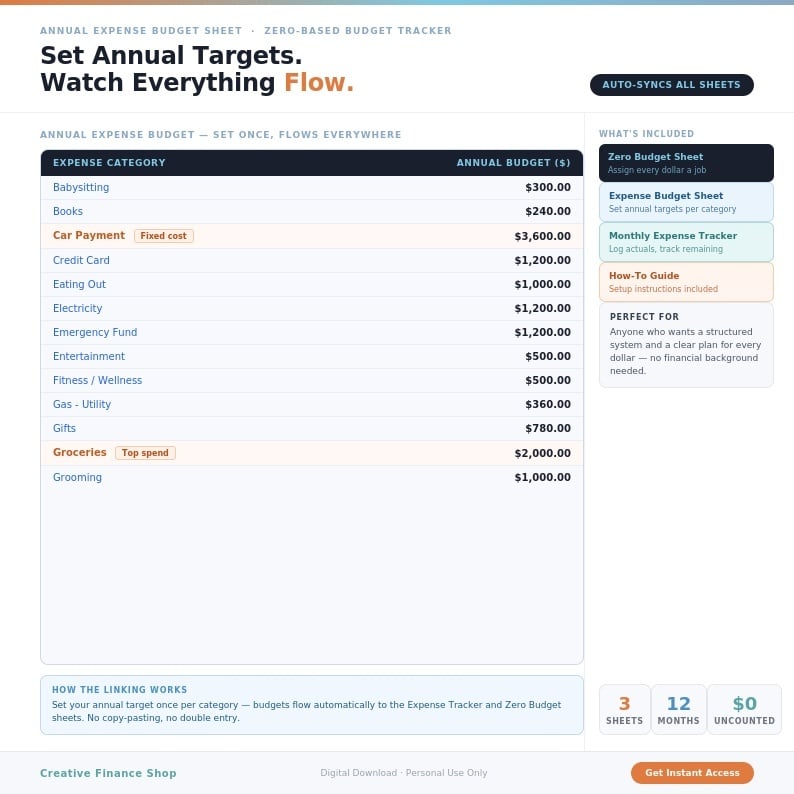
Task: Open the Creative Finance Shop link
Action: (108, 773)
